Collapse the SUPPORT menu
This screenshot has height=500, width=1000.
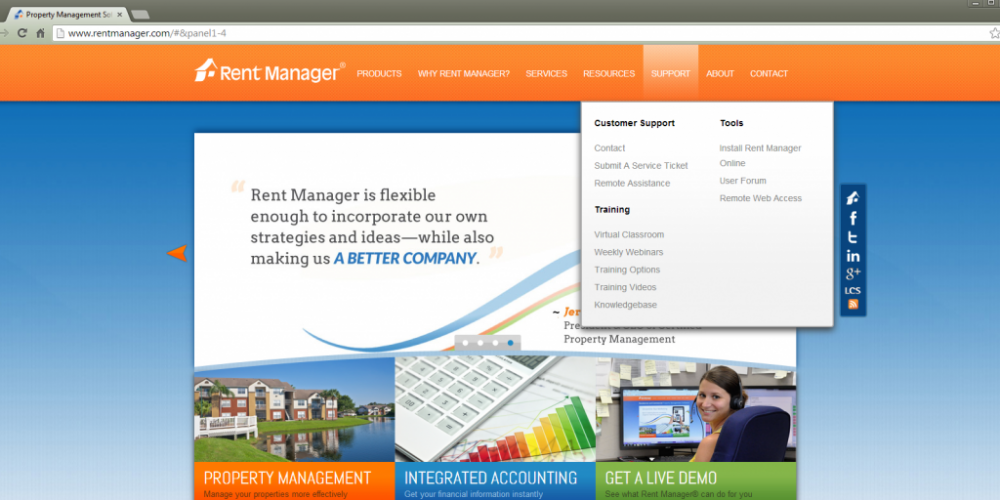[670, 73]
